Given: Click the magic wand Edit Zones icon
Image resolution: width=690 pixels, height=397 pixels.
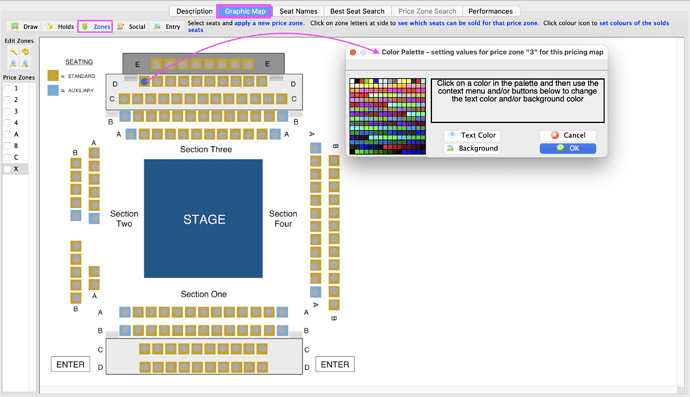Looking at the screenshot, I should tap(13, 52).
